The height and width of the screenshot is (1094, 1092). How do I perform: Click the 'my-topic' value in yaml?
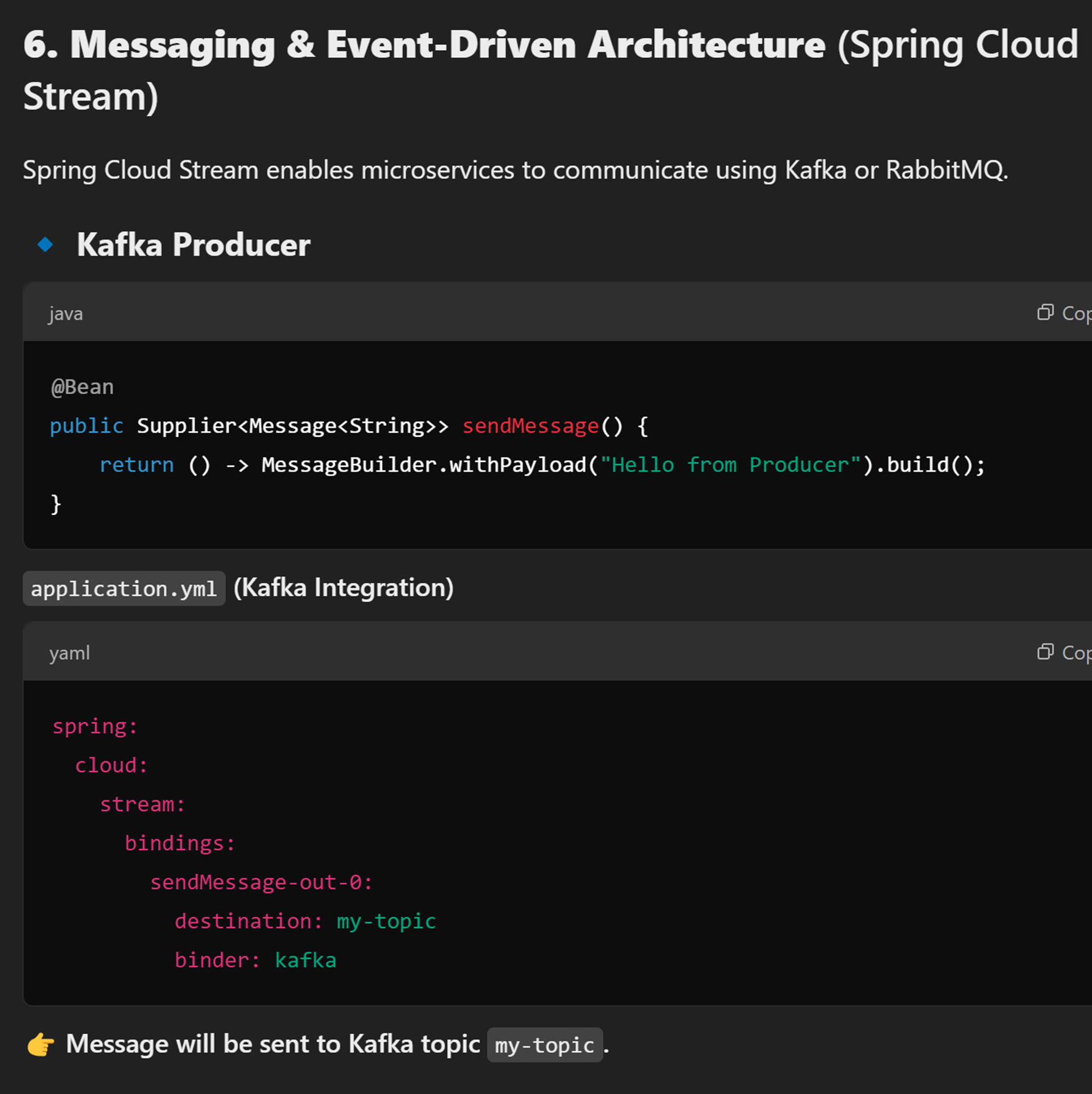(386, 922)
